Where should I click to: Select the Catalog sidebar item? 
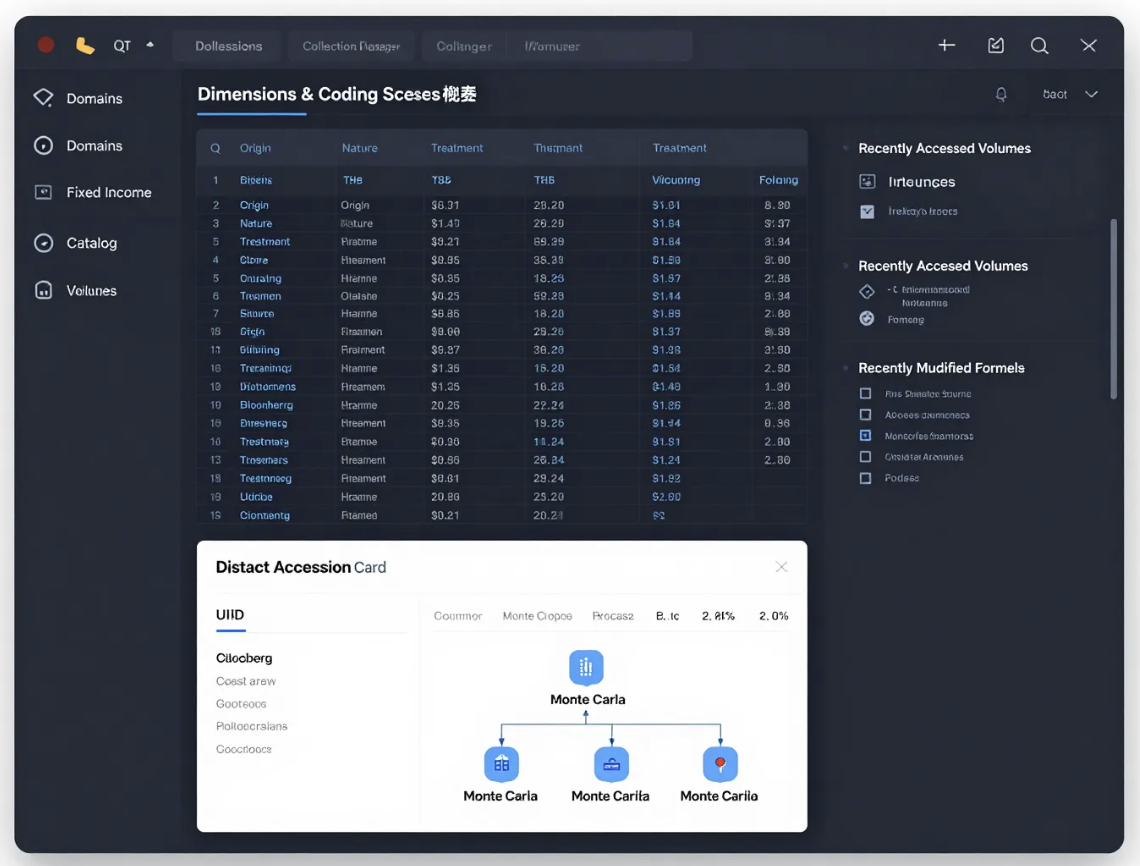pyautogui.click(x=91, y=243)
